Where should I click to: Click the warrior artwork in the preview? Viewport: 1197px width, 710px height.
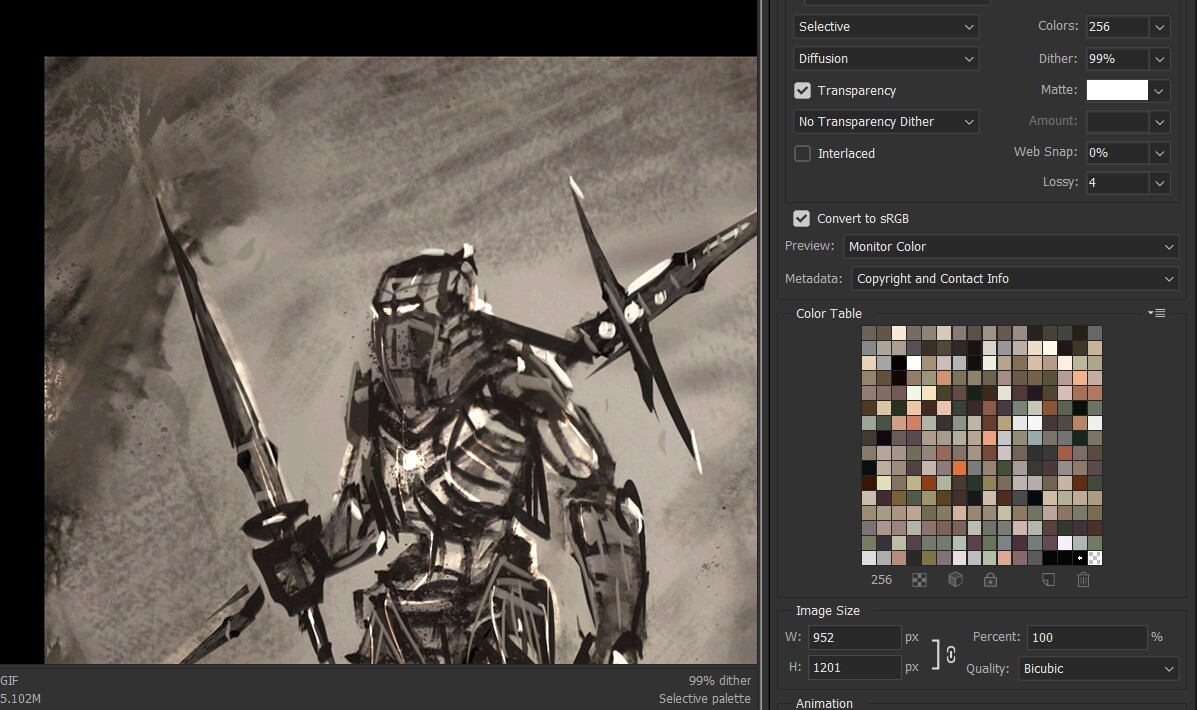pyautogui.click(x=400, y=360)
